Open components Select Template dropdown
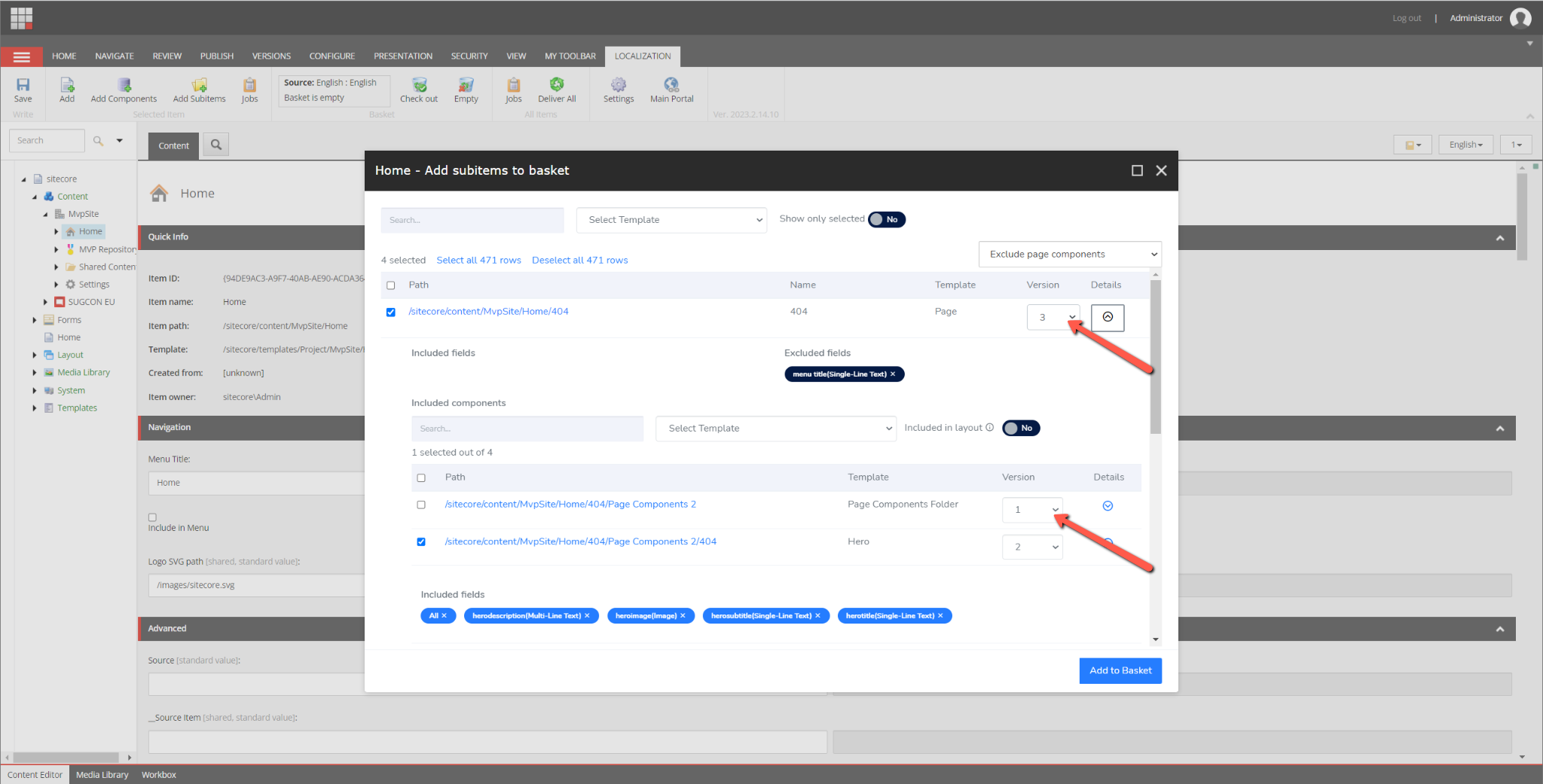The width and height of the screenshot is (1543, 784). click(x=776, y=429)
